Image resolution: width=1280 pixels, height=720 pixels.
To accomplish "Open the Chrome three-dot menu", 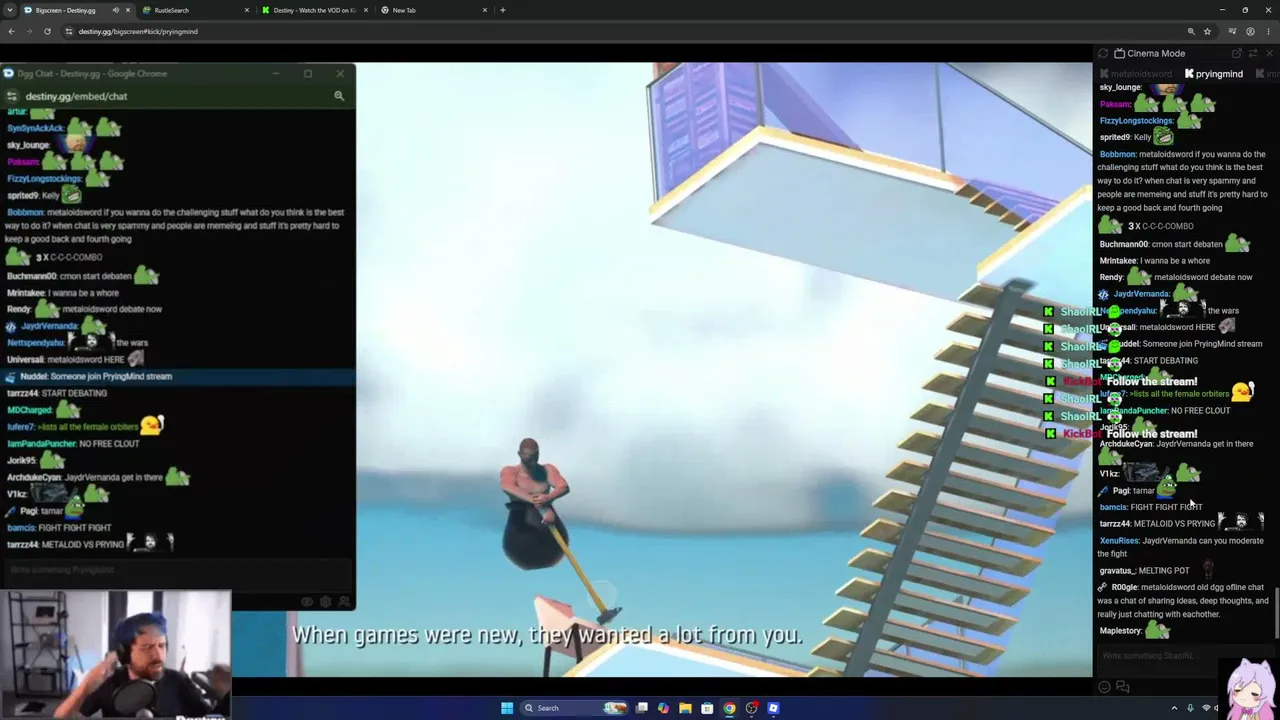I will 1268,31.
